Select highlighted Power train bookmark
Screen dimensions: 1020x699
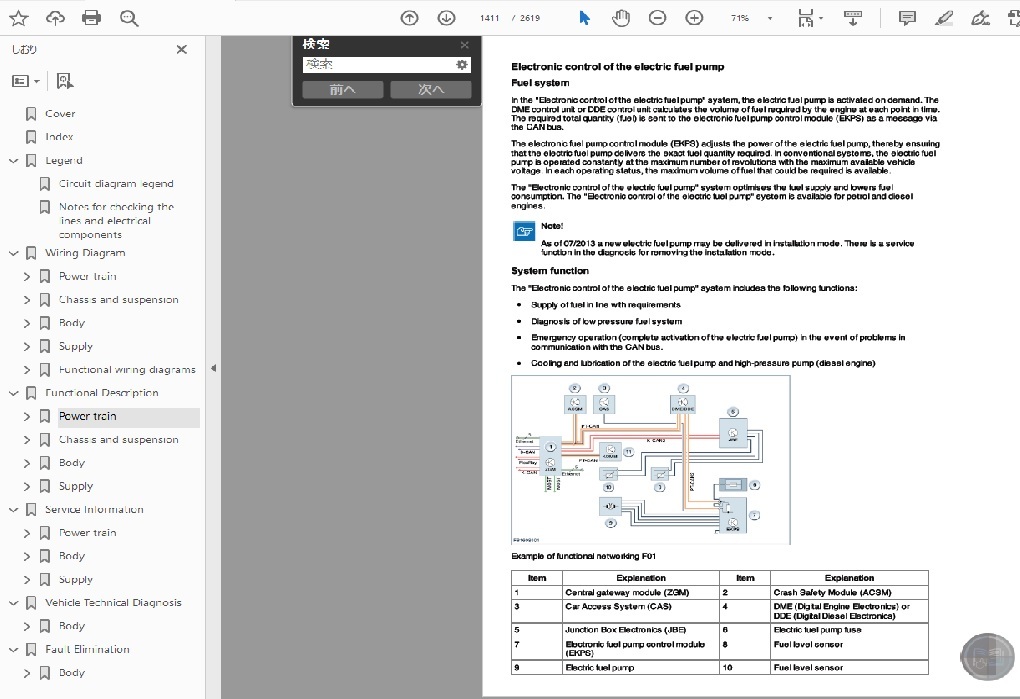(x=88, y=417)
